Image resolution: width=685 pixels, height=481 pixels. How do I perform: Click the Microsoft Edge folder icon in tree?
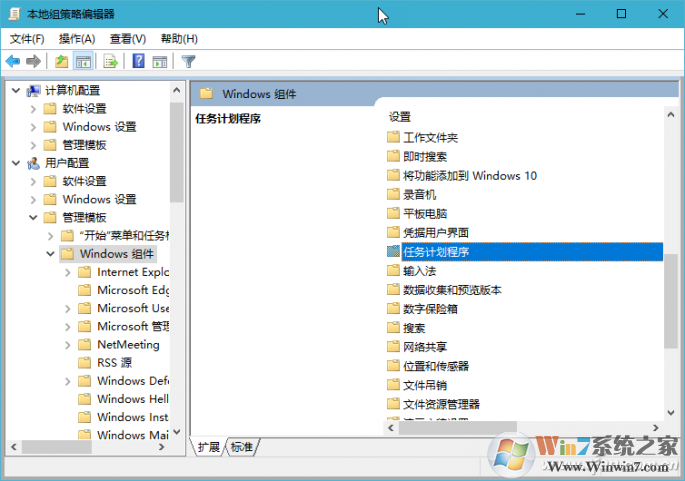click(x=84, y=290)
